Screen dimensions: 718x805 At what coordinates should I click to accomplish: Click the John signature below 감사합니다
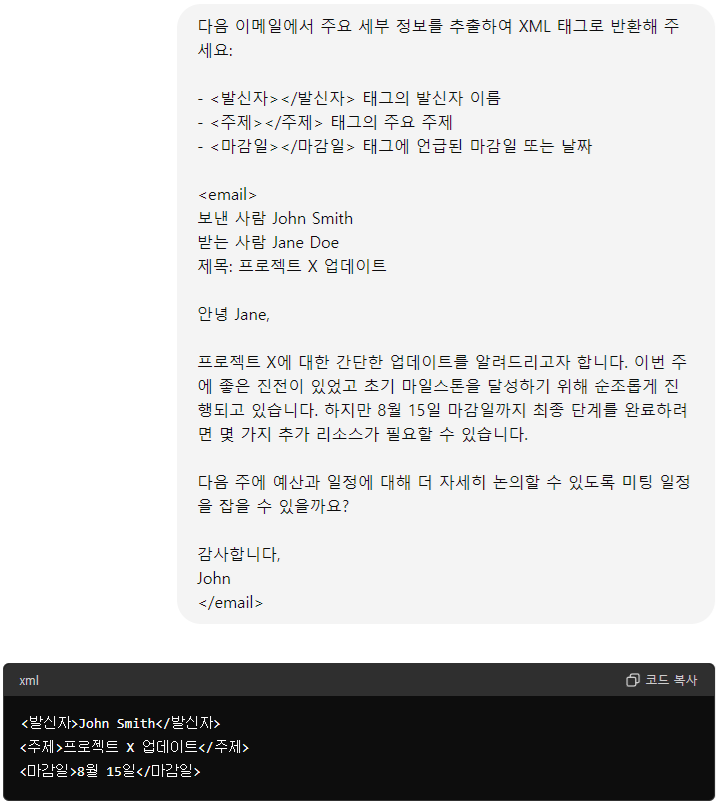pos(214,578)
